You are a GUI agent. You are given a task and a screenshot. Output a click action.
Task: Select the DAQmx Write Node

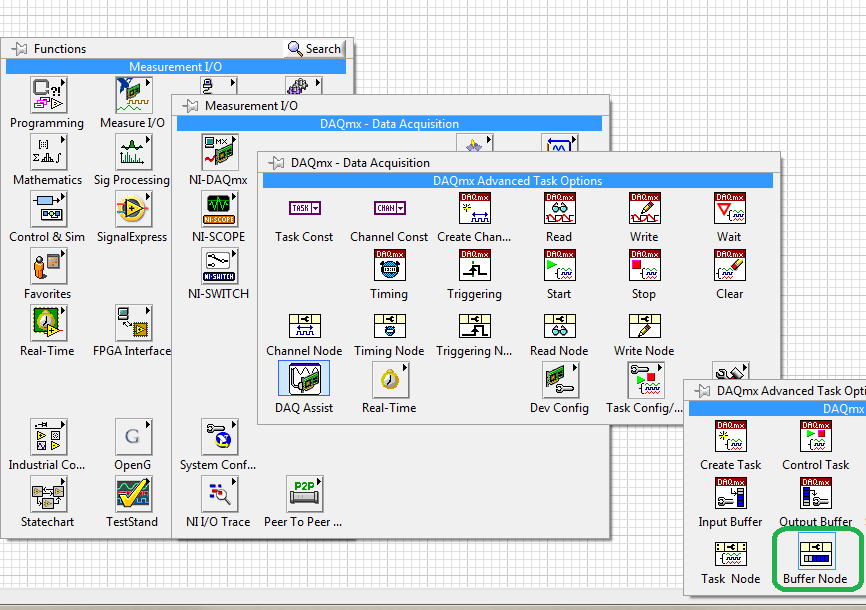coord(645,326)
